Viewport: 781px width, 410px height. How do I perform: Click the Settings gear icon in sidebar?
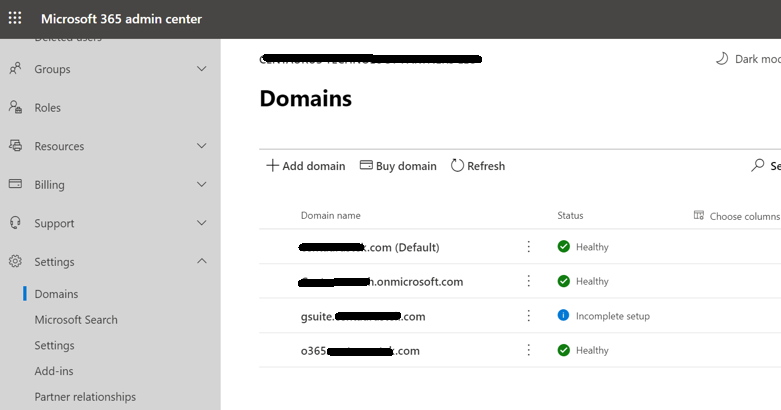tap(15, 262)
